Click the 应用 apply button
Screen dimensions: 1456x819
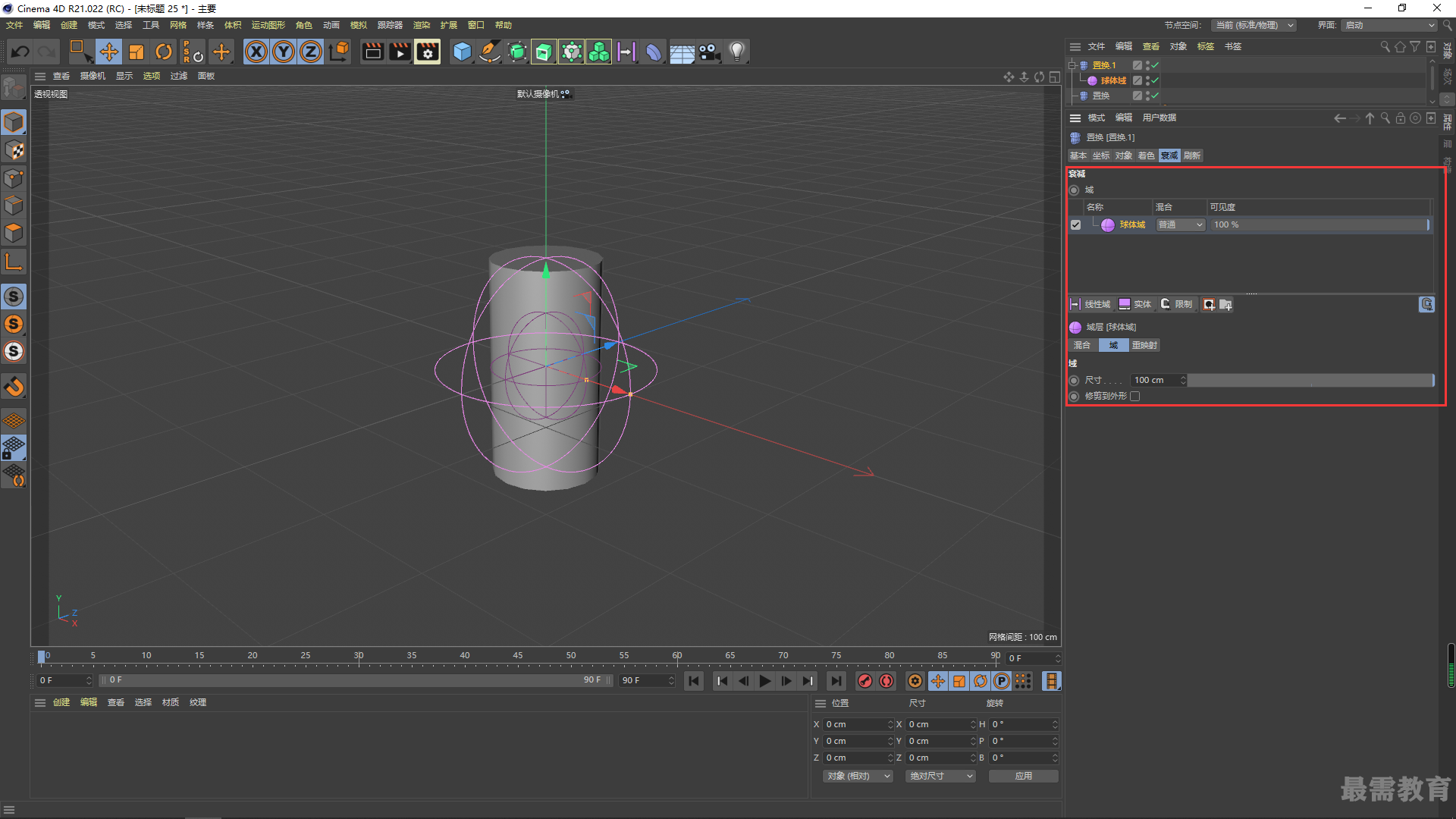pyautogui.click(x=1024, y=777)
